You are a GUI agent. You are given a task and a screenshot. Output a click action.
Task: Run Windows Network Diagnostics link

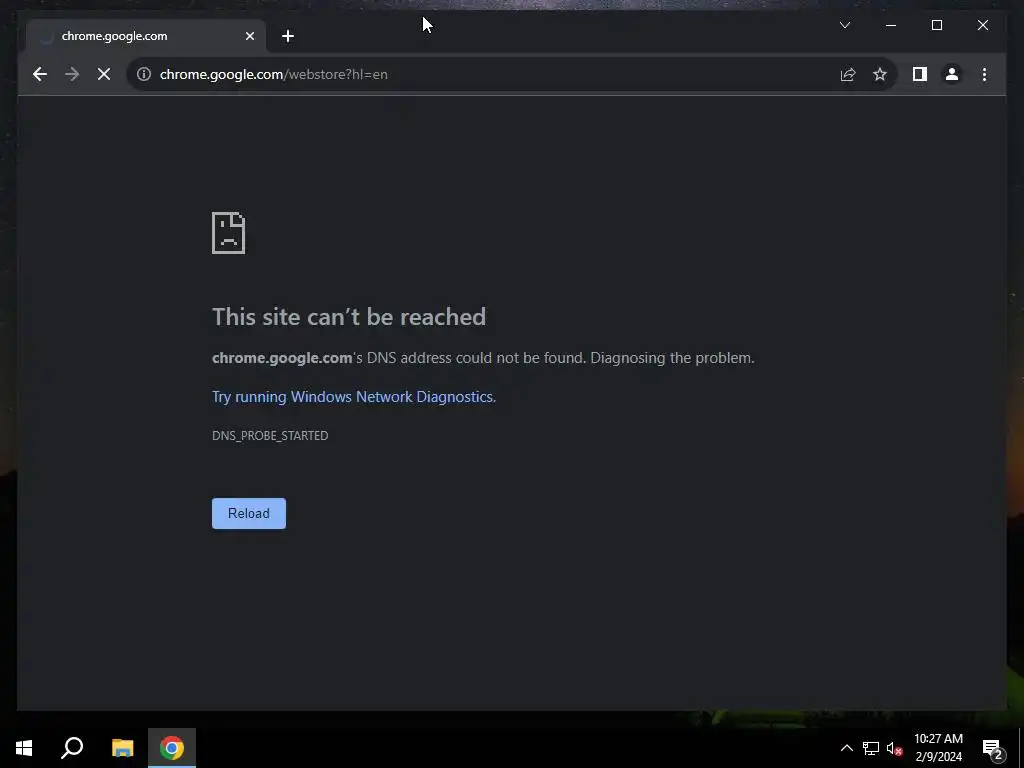[354, 397]
